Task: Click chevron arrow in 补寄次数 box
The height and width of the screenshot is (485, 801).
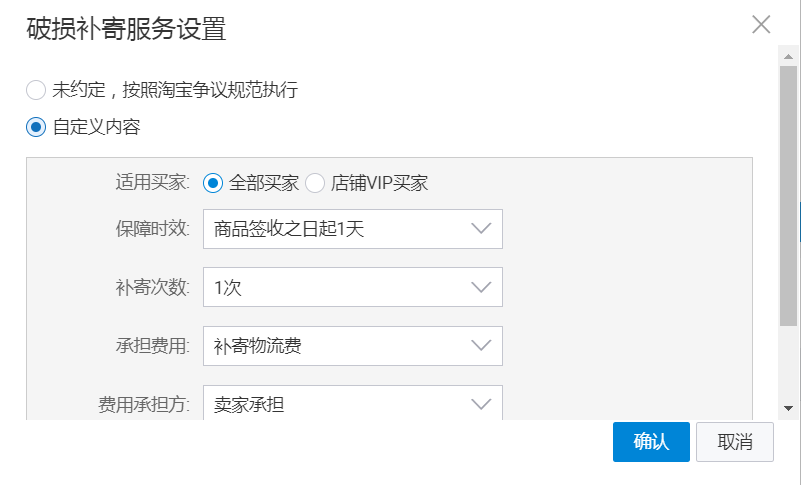Action: click(480, 288)
